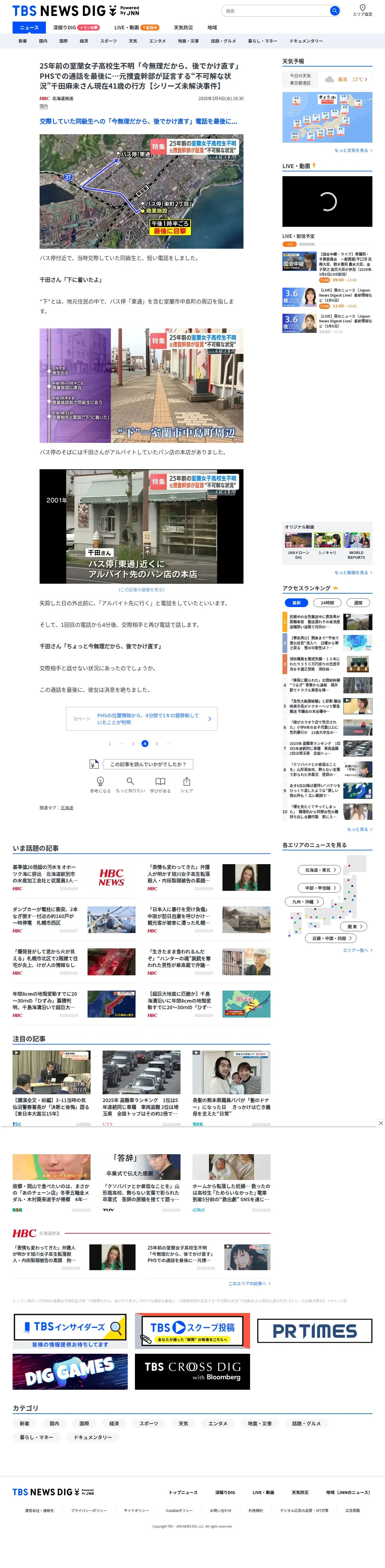Click HBC 北海道放送 logo under article title
385x1568 pixels.
tap(57, 98)
